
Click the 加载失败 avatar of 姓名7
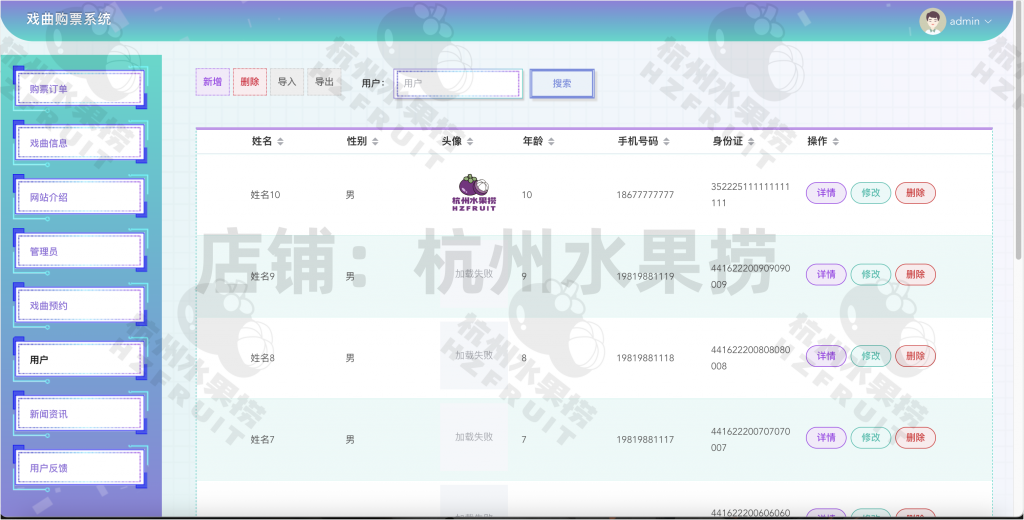pyautogui.click(x=474, y=437)
